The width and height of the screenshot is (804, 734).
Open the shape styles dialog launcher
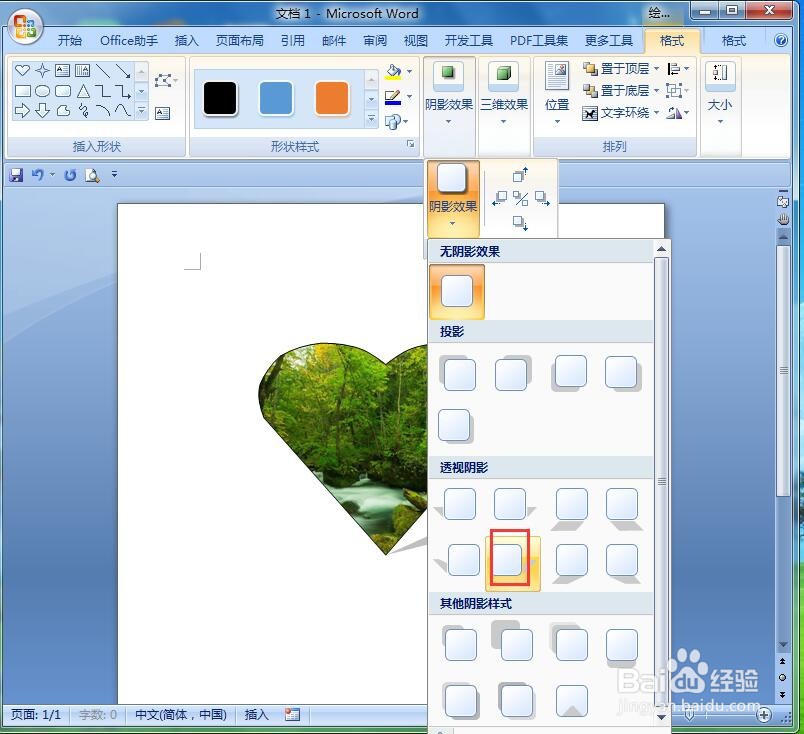pos(410,144)
